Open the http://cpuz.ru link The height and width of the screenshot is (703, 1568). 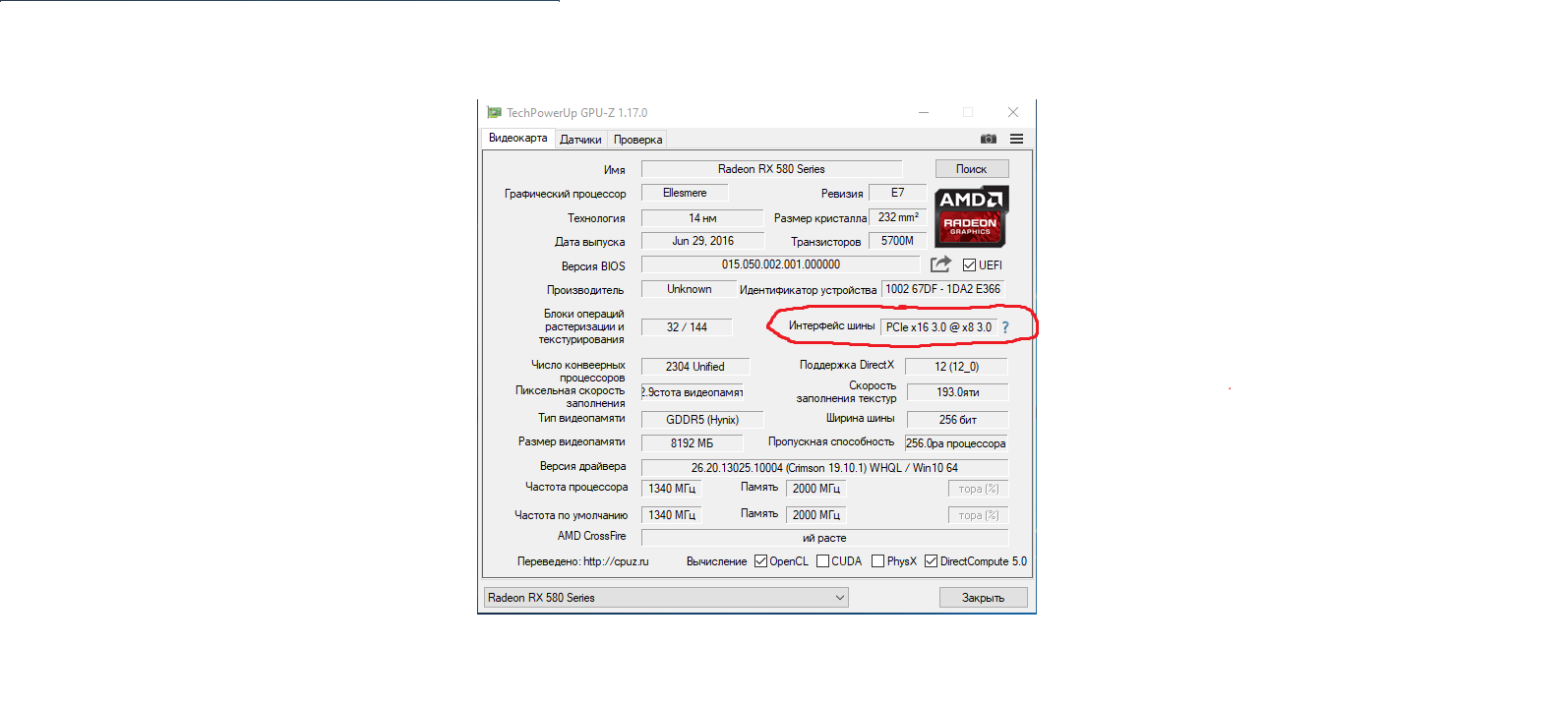point(616,561)
